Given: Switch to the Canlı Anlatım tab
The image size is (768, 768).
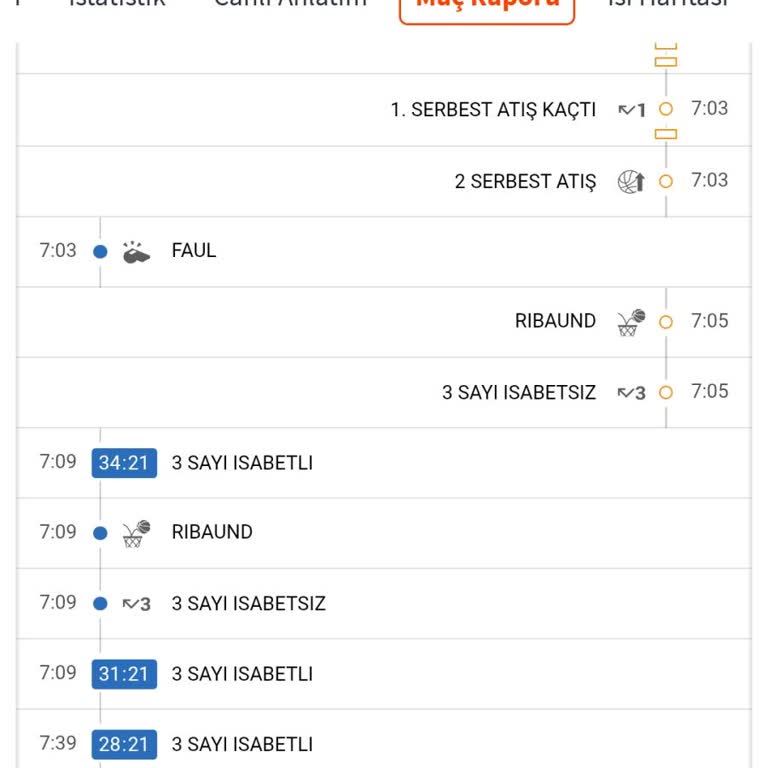Looking at the screenshot, I should [x=290, y=4].
